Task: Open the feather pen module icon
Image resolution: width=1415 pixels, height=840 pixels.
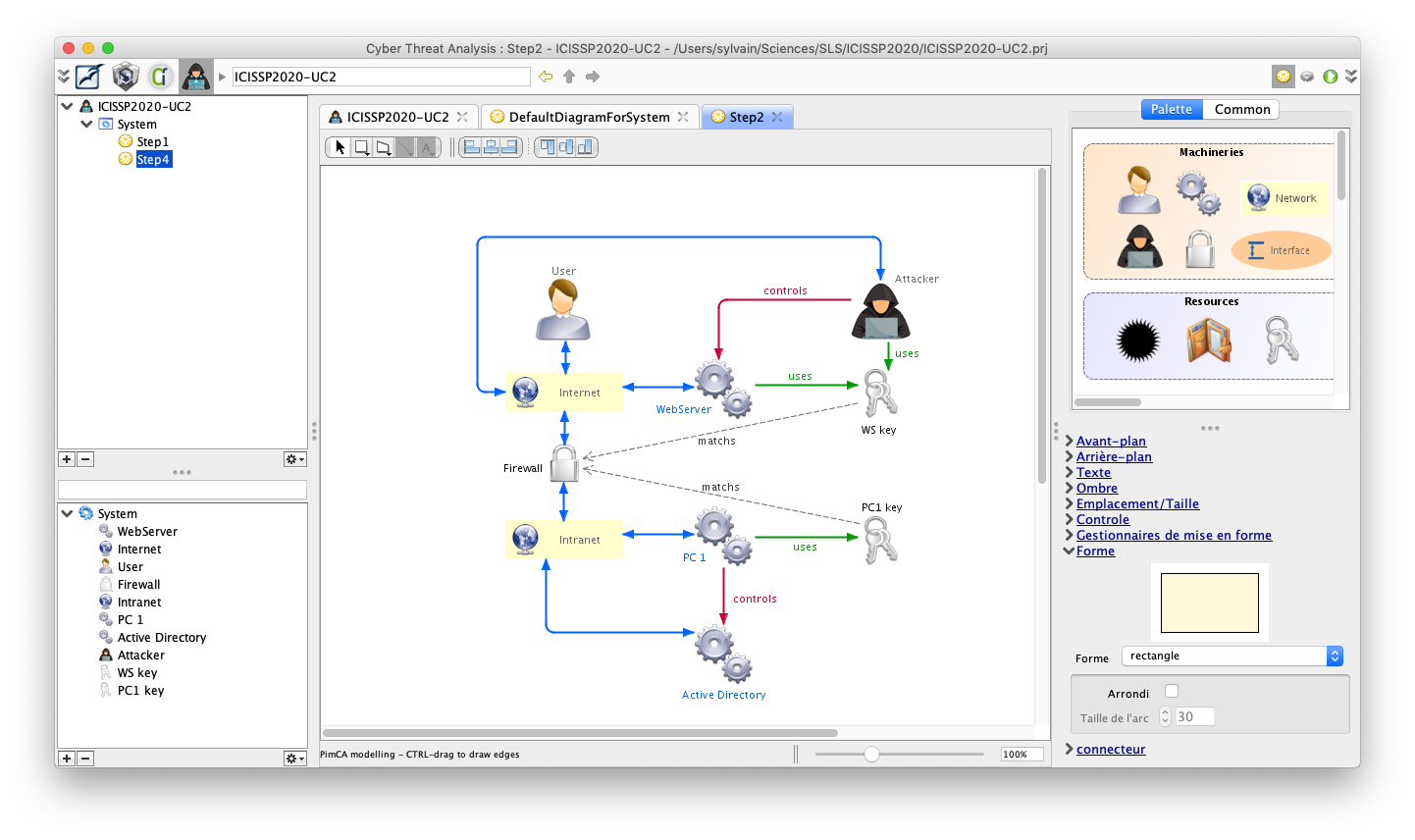Action: (89, 76)
